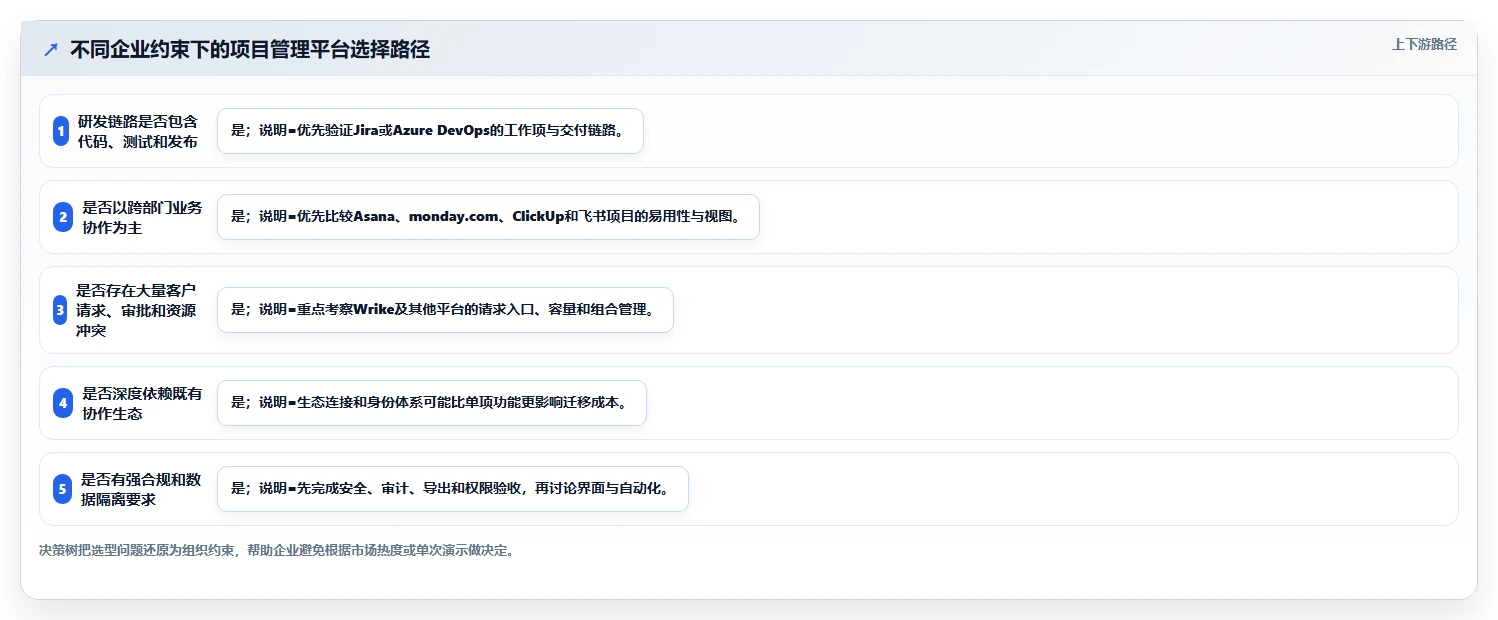The width and height of the screenshot is (1498, 620).
Task: Click the arrow icon beside the title
Action: [x=51, y=49]
